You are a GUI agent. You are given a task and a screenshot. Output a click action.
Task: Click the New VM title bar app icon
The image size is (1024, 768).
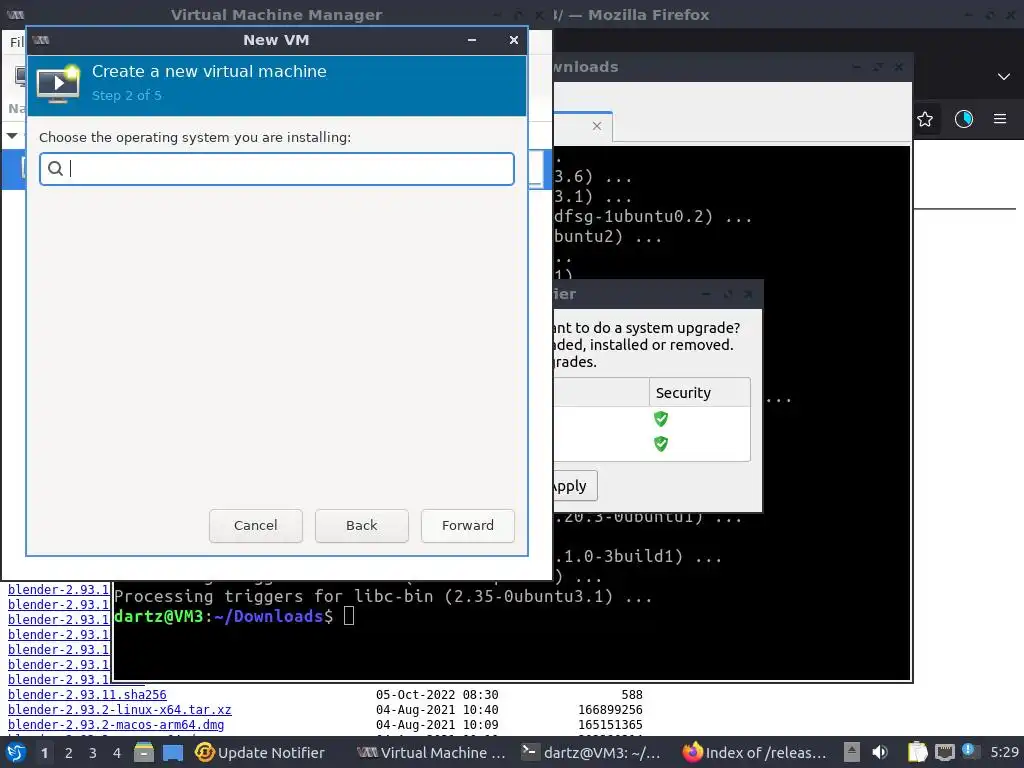click(40, 40)
